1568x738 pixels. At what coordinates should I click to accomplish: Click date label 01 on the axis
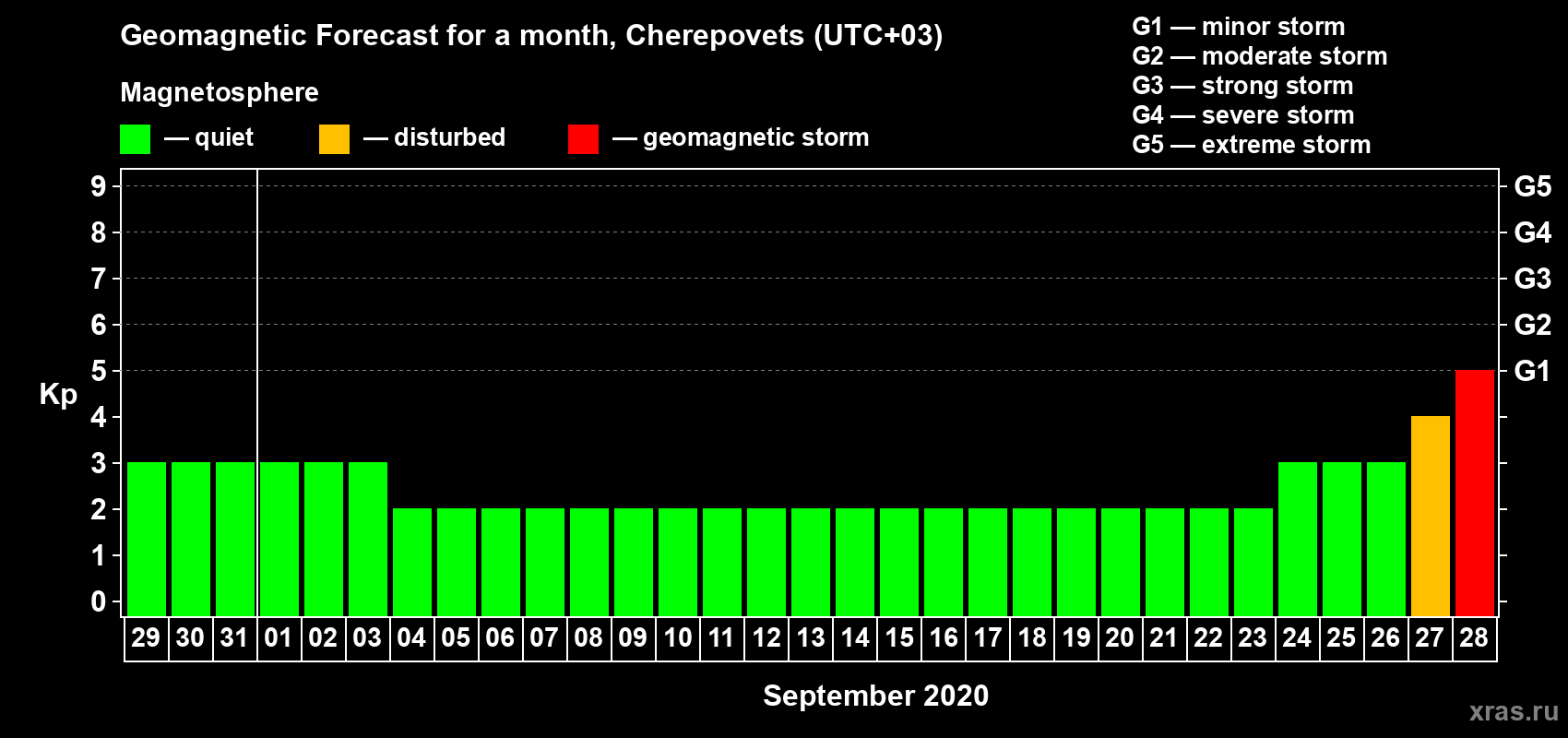pos(279,638)
